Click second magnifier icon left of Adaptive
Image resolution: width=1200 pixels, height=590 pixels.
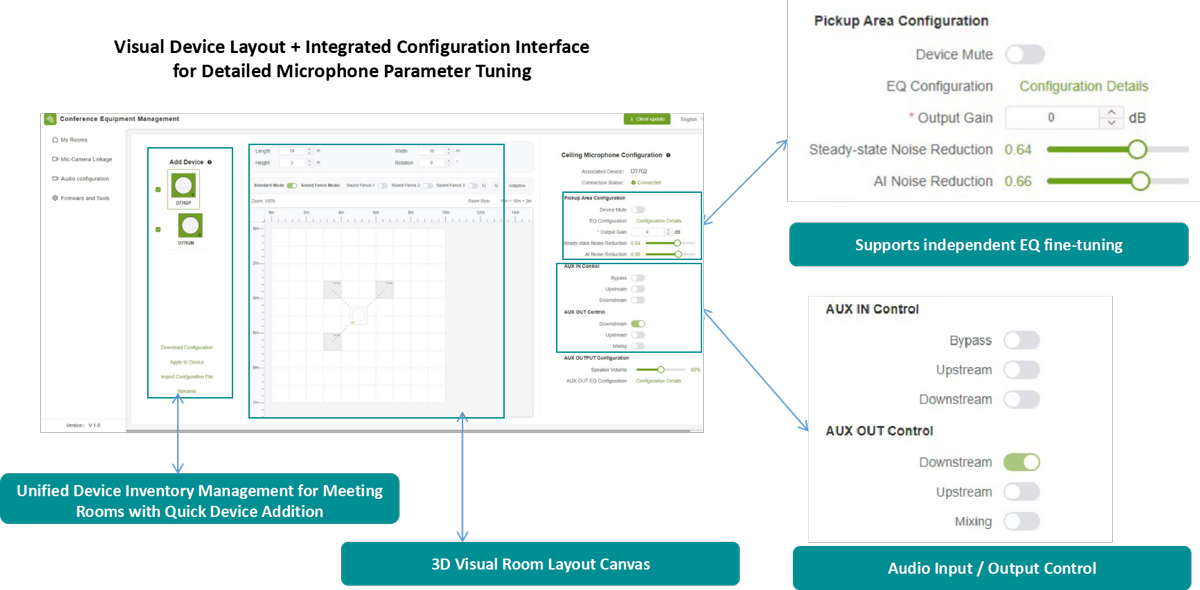(x=496, y=186)
